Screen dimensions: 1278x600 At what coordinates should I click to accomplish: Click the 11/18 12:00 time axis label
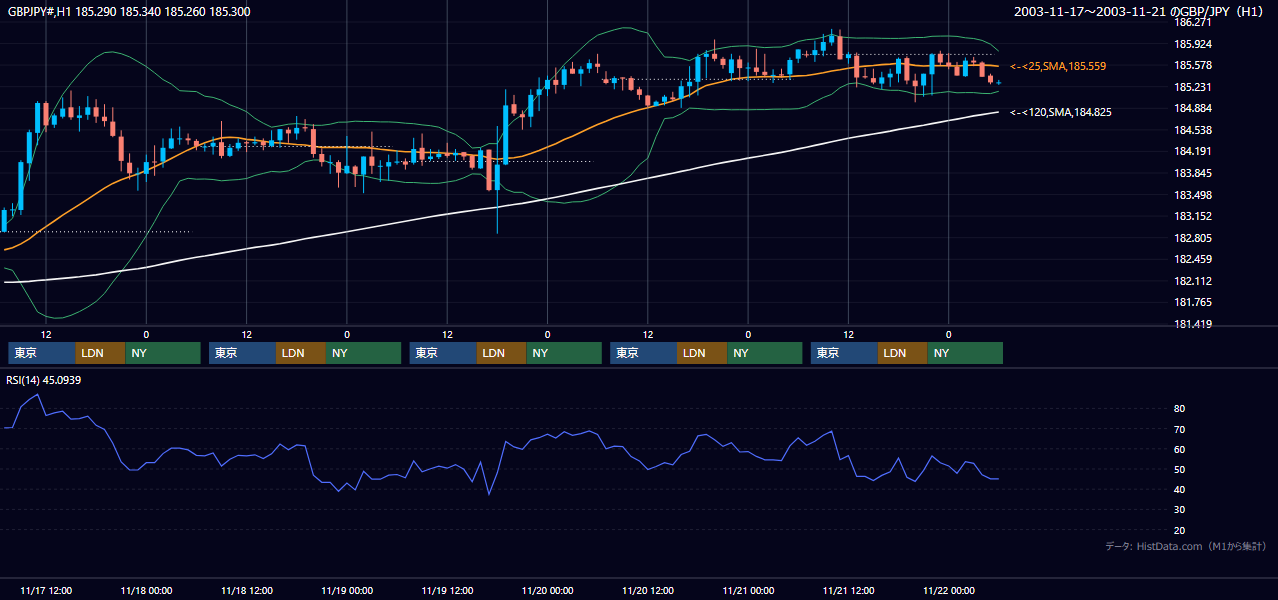point(247,591)
